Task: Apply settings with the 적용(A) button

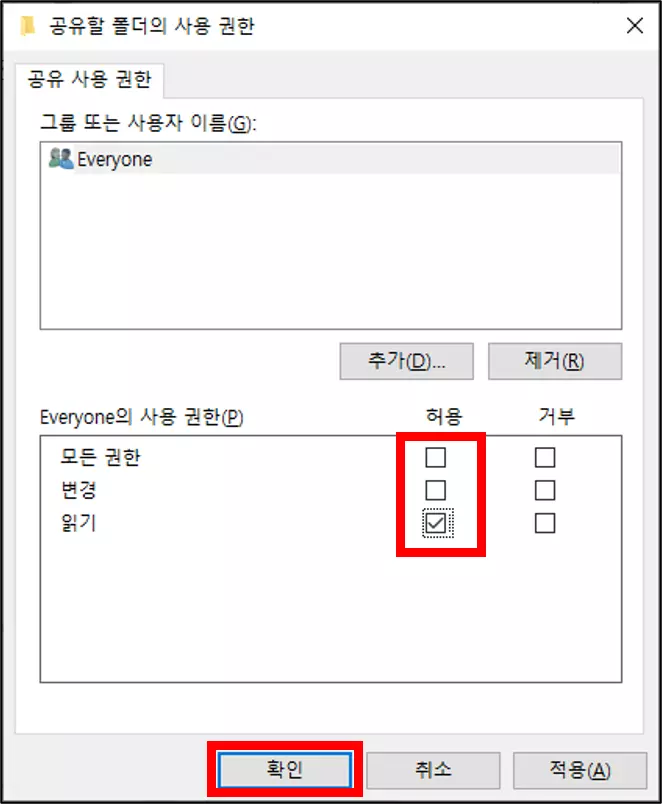Action: (580, 770)
